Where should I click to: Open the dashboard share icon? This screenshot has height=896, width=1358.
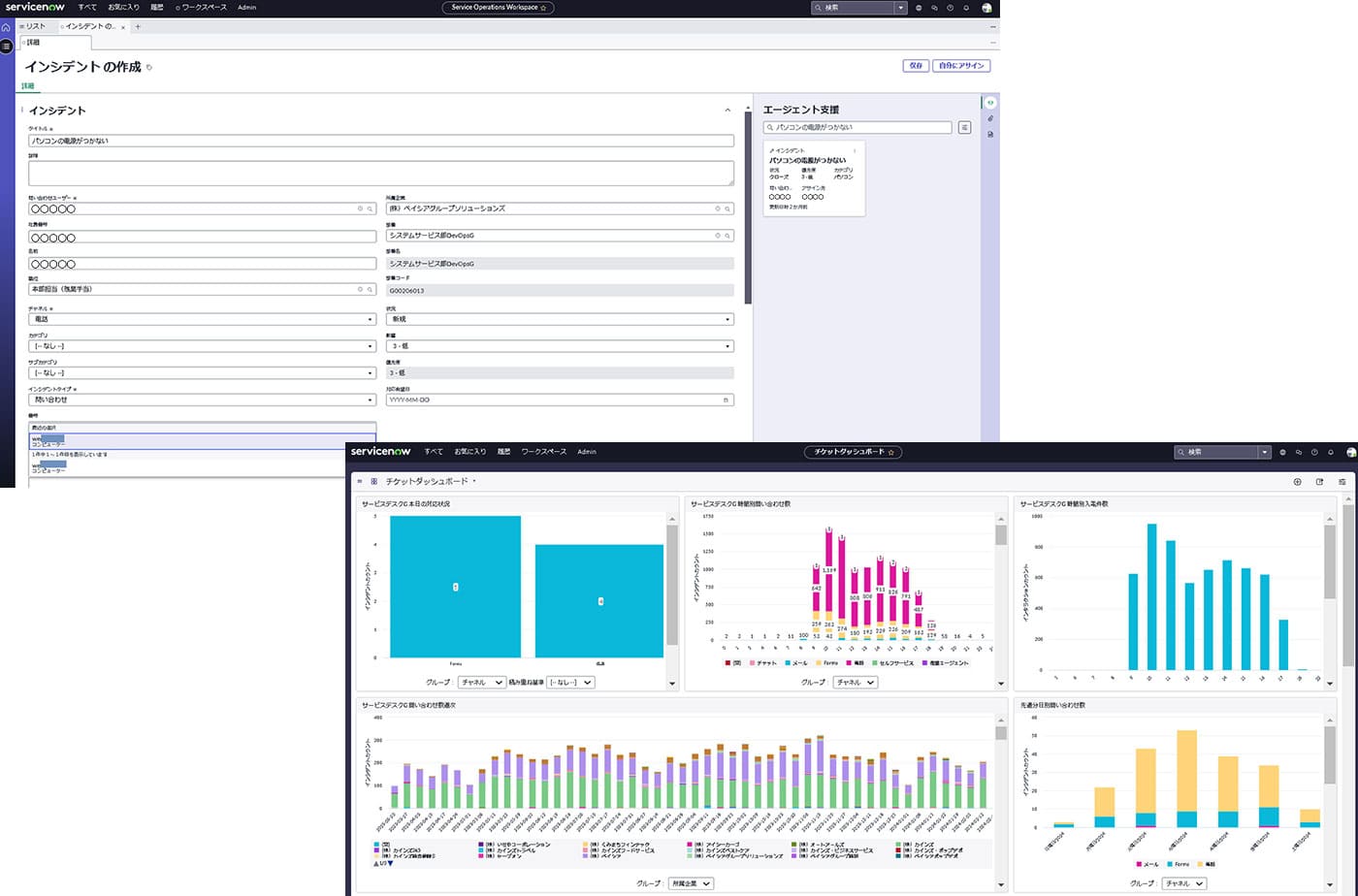(1319, 482)
